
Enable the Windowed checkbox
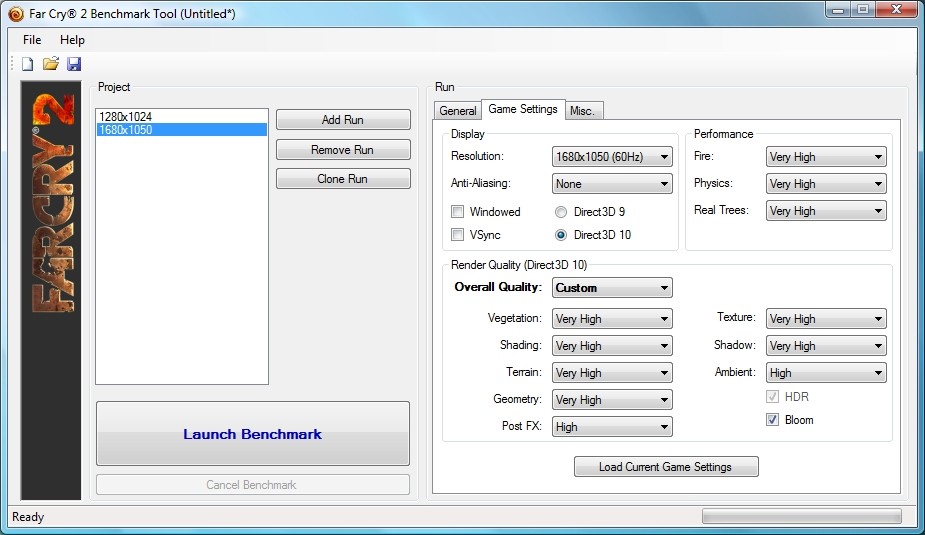pos(457,211)
